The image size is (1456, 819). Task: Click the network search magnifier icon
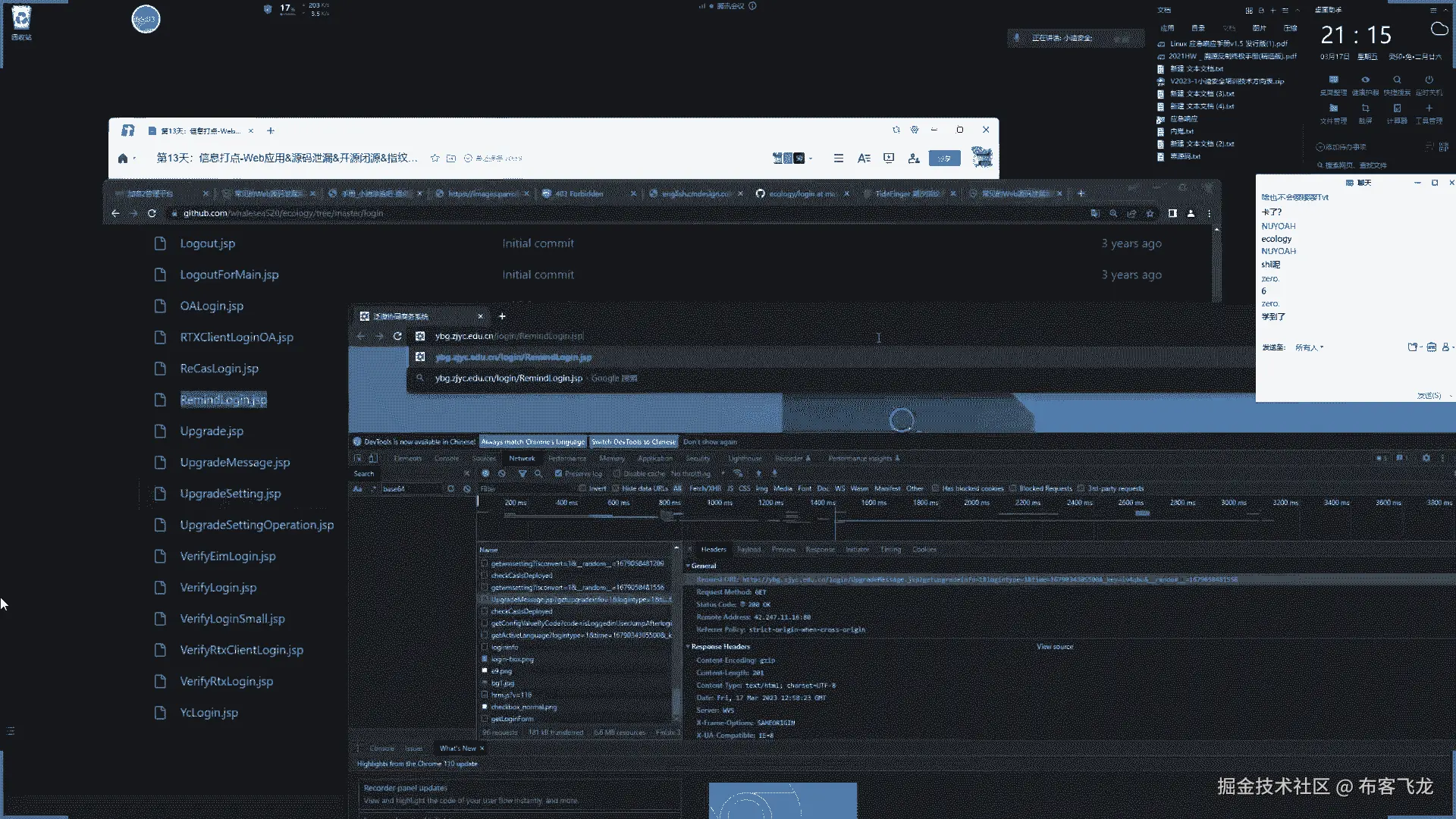(x=538, y=473)
